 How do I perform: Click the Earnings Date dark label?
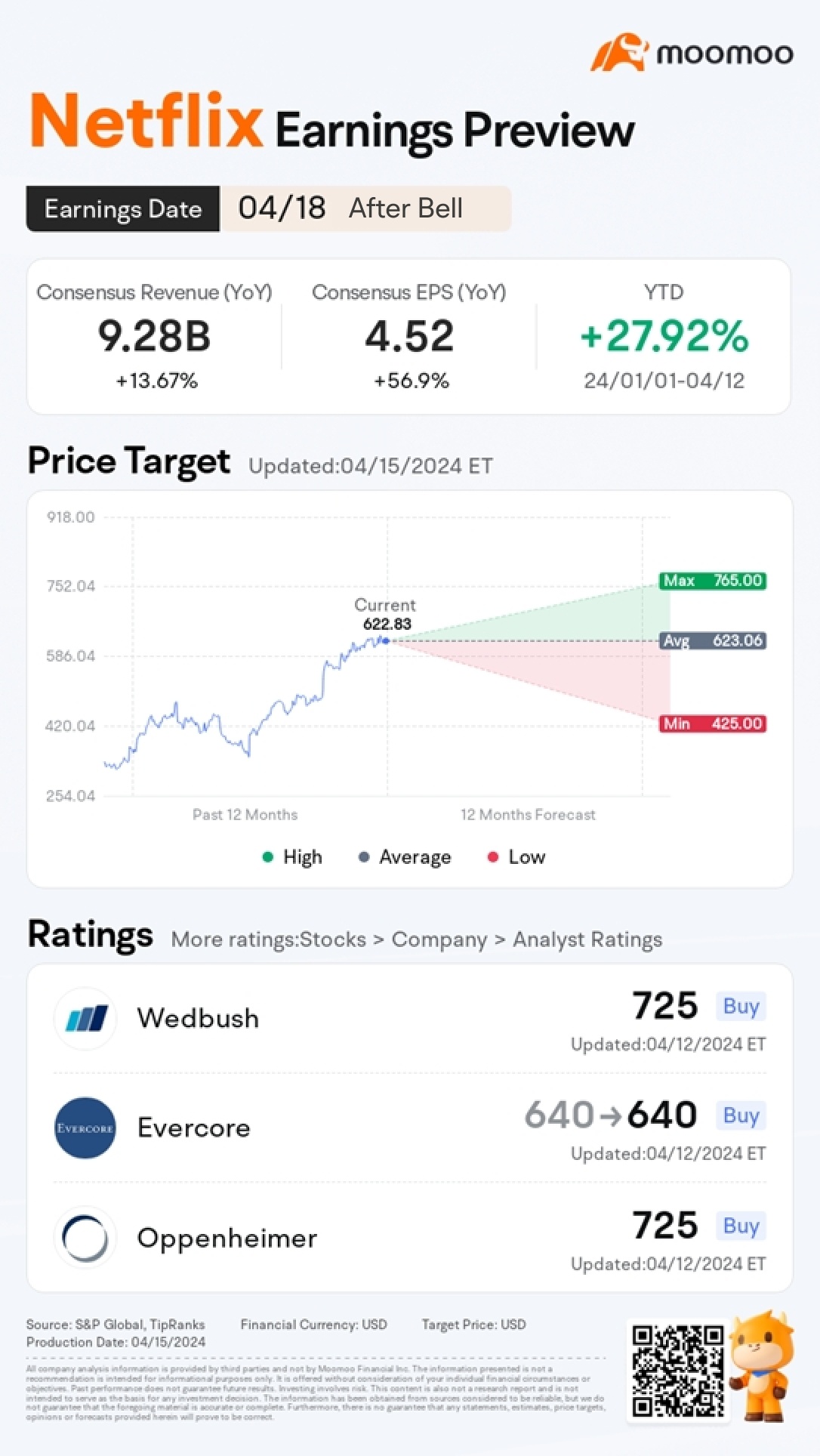pyautogui.click(x=123, y=209)
